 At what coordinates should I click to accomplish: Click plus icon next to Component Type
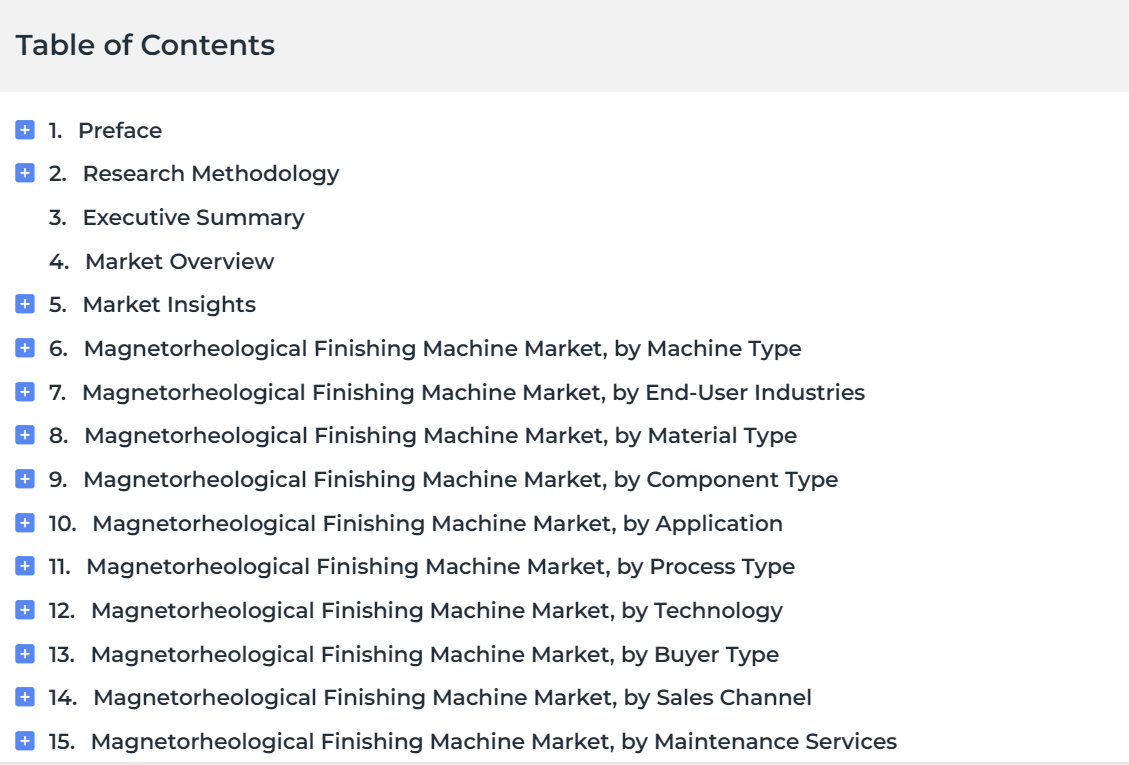tap(24, 479)
